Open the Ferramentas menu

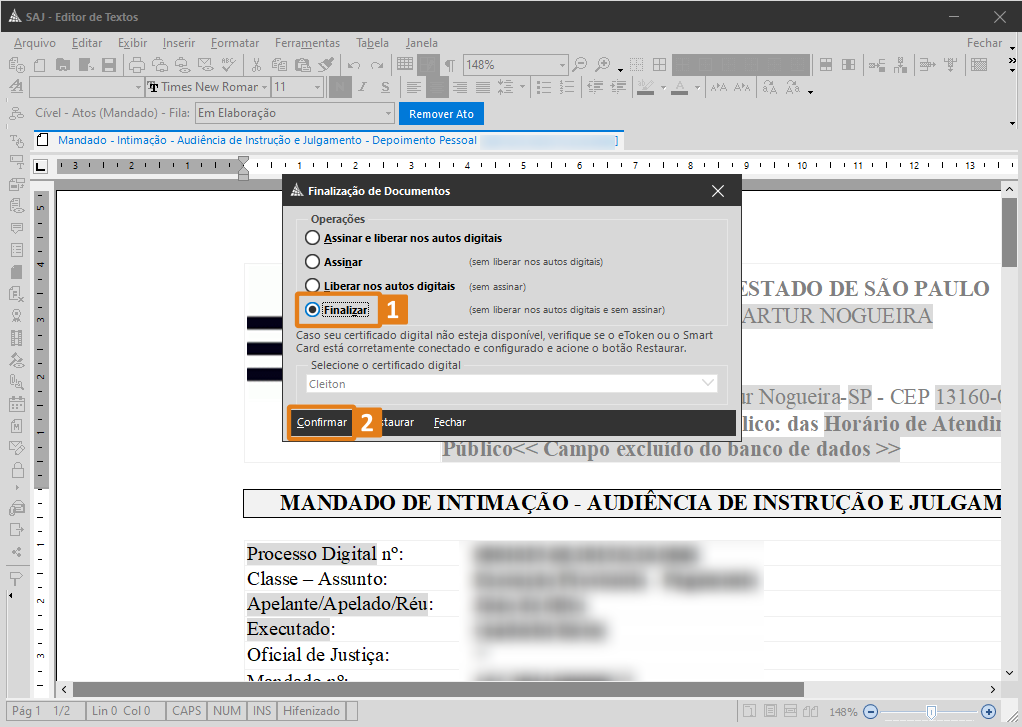coord(307,43)
